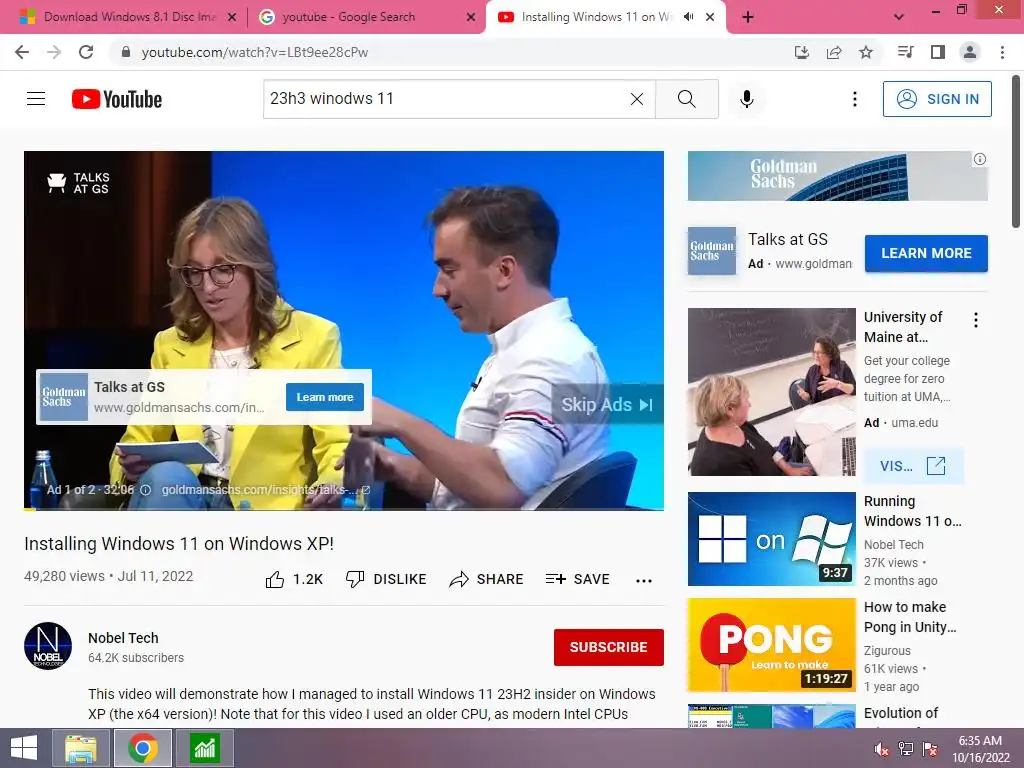Open University of Maine ad thumbnail
1024x768 pixels.
[771, 392]
